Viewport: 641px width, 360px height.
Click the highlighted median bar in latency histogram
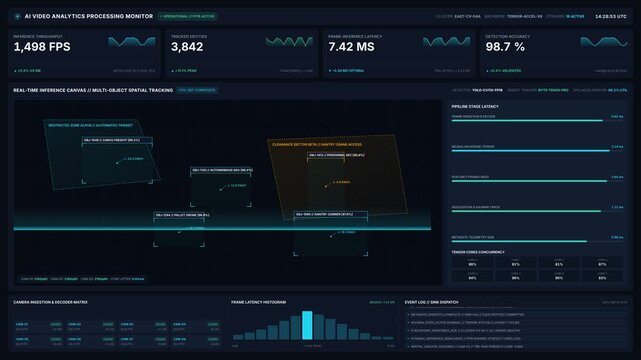[x=307, y=325]
